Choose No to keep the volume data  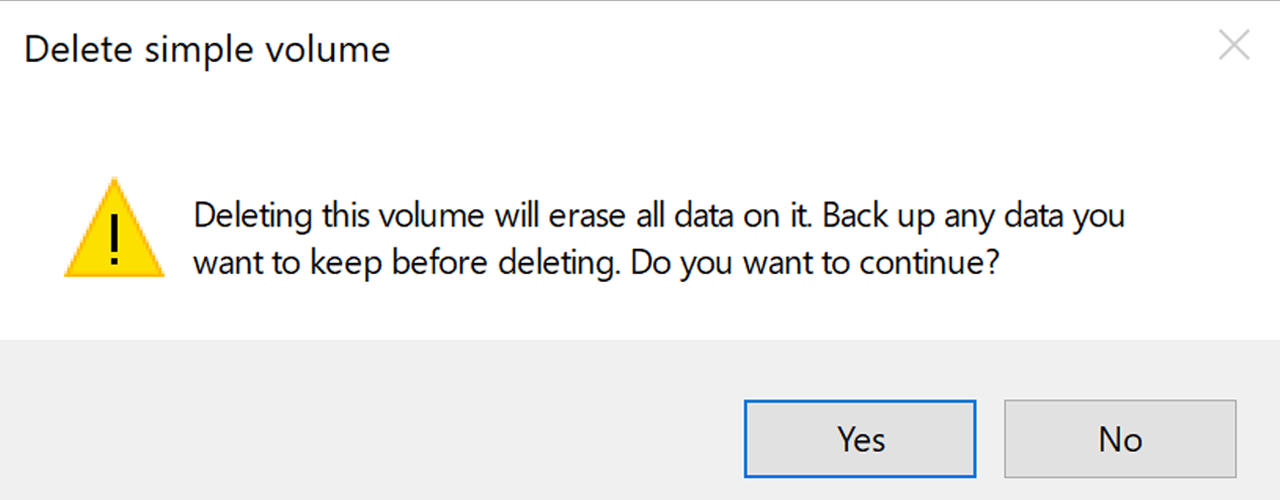point(1120,439)
